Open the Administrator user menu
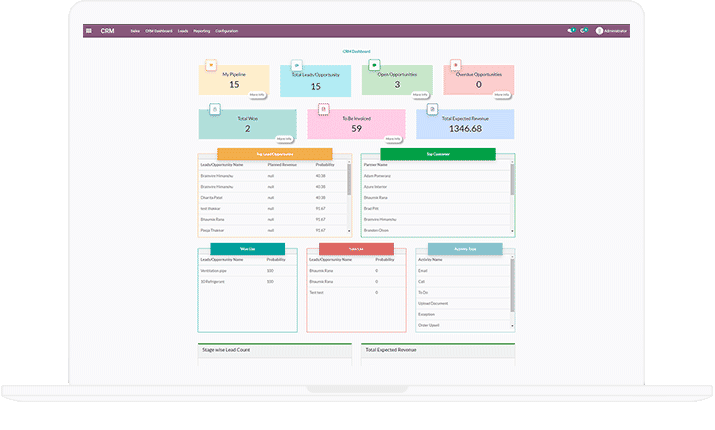Screen dimensions: 715x430 tap(612, 31)
